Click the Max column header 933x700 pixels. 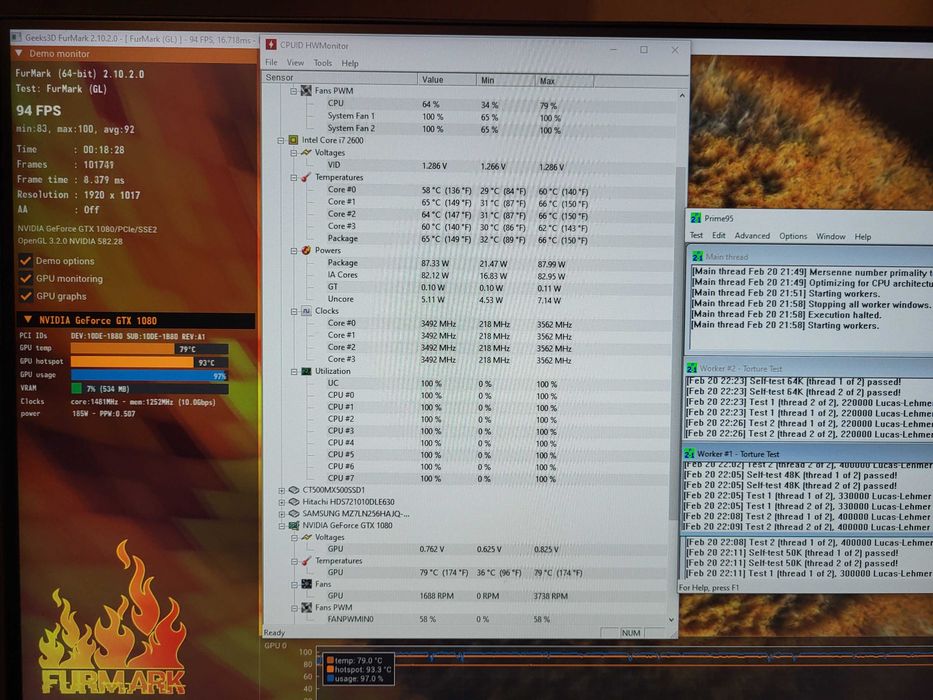(565, 80)
